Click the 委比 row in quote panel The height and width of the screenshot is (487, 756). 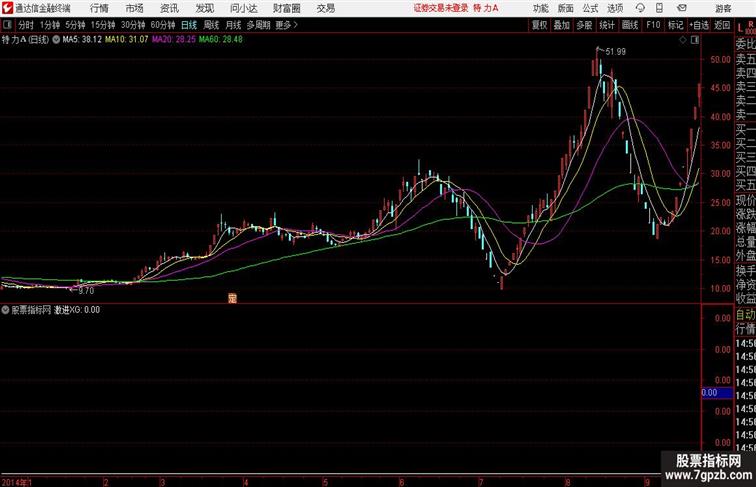(x=745, y=44)
